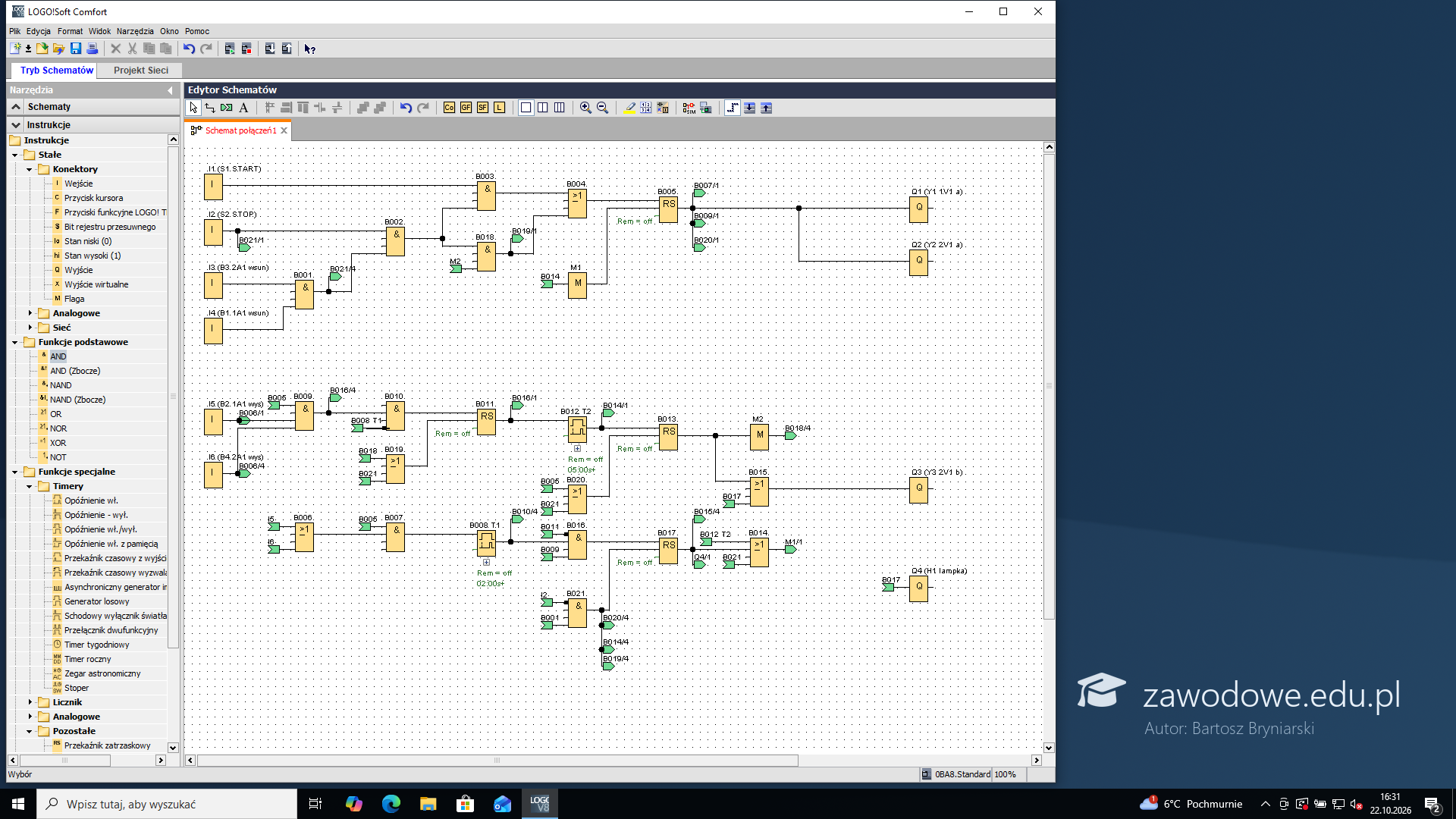This screenshot has height=819, width=1456.
Task: Click the page layout (1 2 3 4) icon
Action: (645, 108)
